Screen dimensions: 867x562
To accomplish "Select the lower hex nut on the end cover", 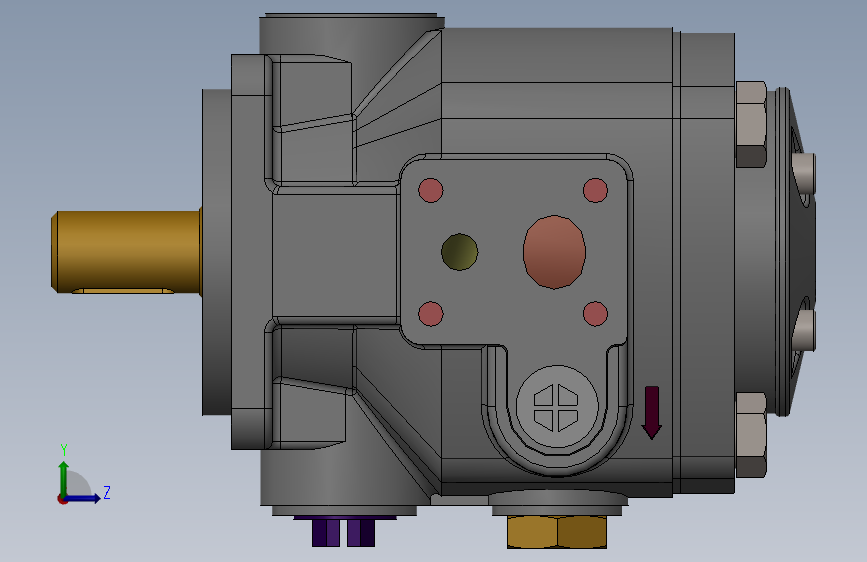I will (751, 435).
